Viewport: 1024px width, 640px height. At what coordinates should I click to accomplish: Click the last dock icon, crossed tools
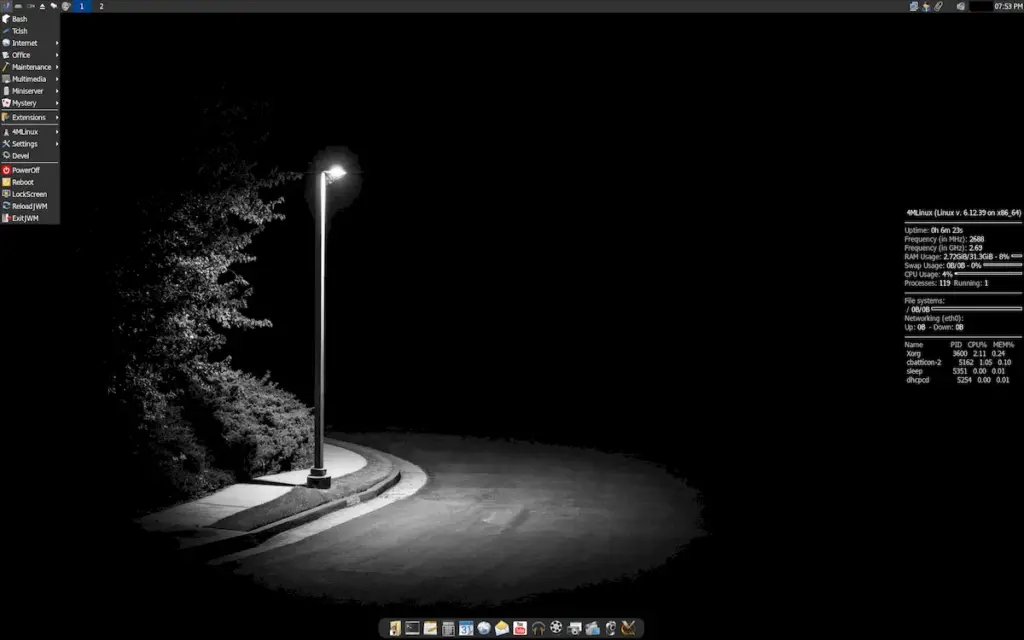pos(628,628)
